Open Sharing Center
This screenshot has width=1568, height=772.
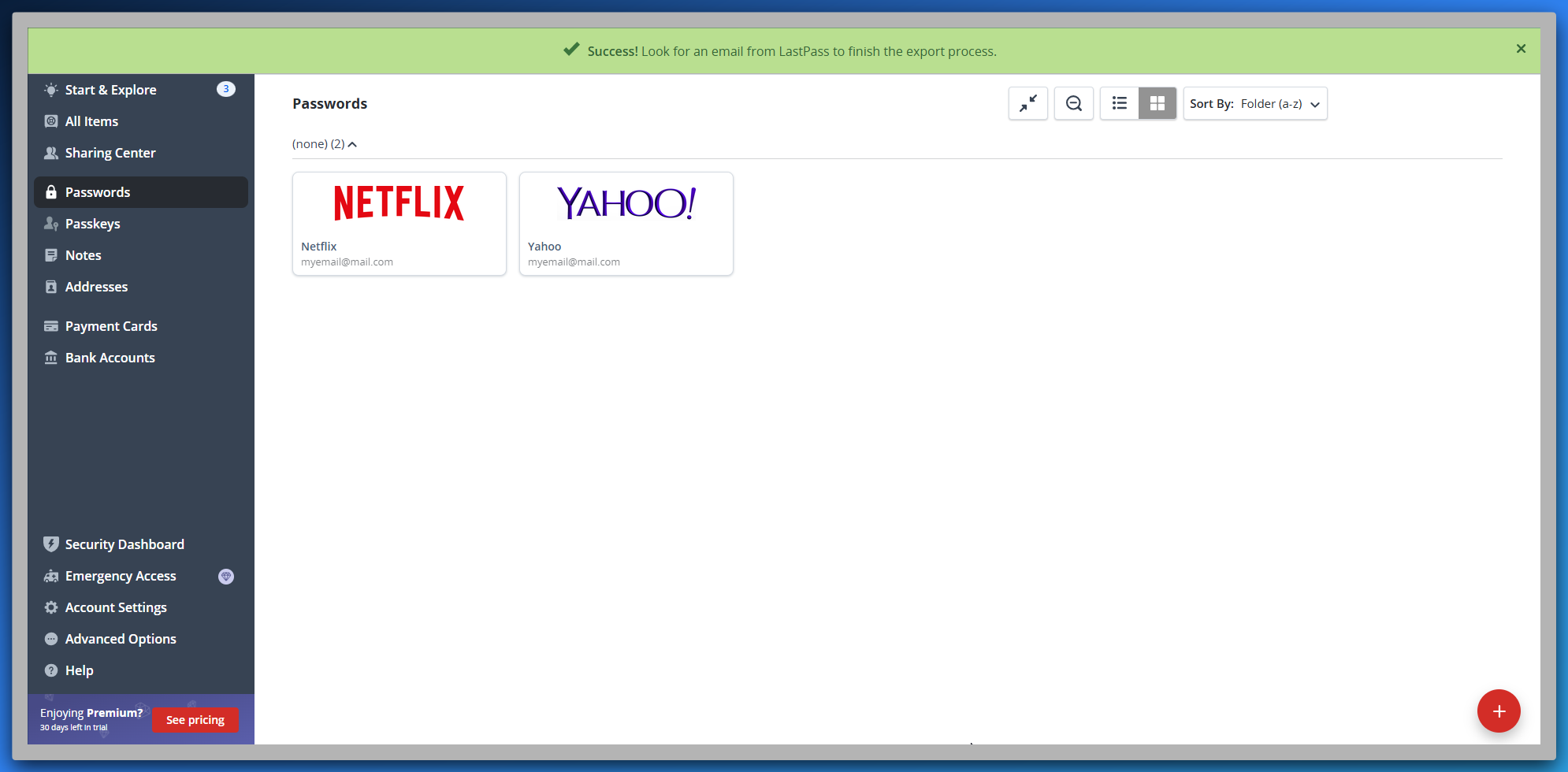(110, 153)
